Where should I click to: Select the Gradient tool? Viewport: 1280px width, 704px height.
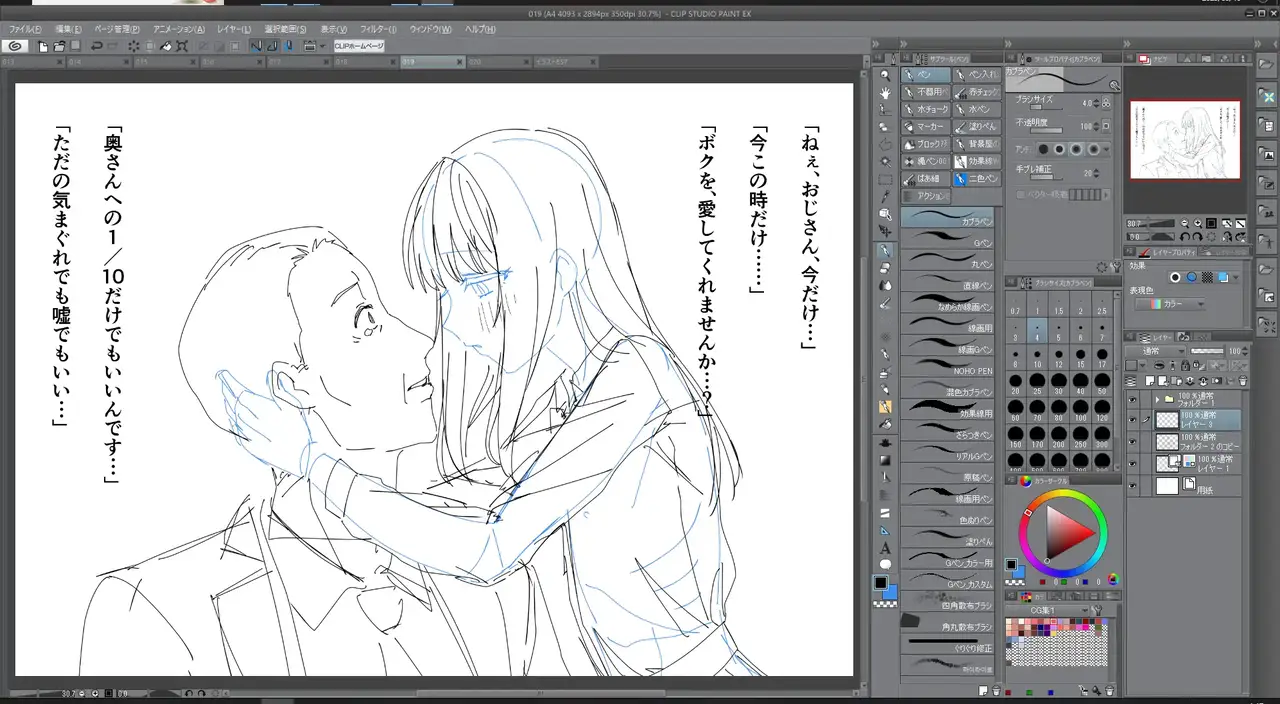coord(885,460)
